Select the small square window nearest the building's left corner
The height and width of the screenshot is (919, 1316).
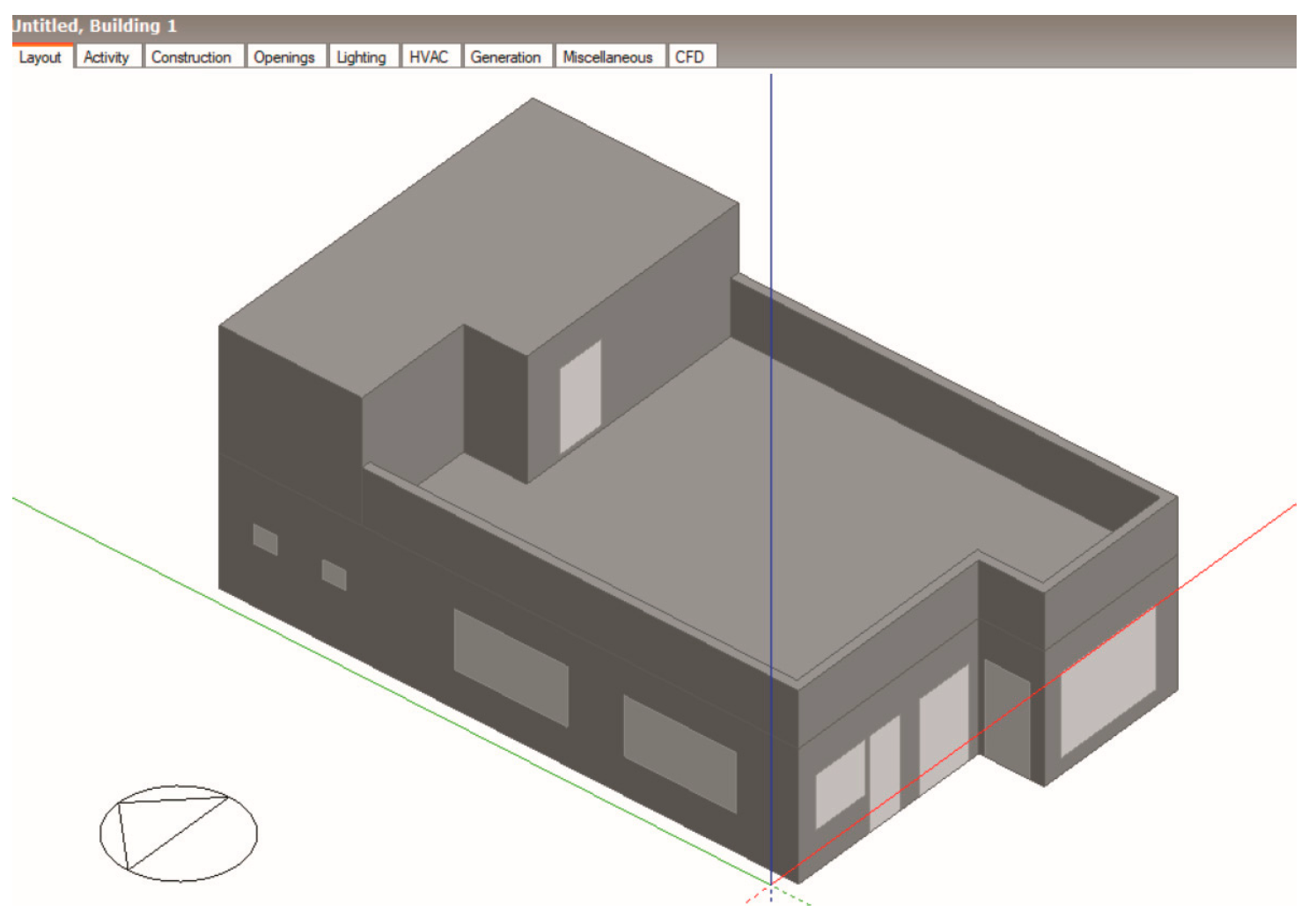[x=265, y=540]
